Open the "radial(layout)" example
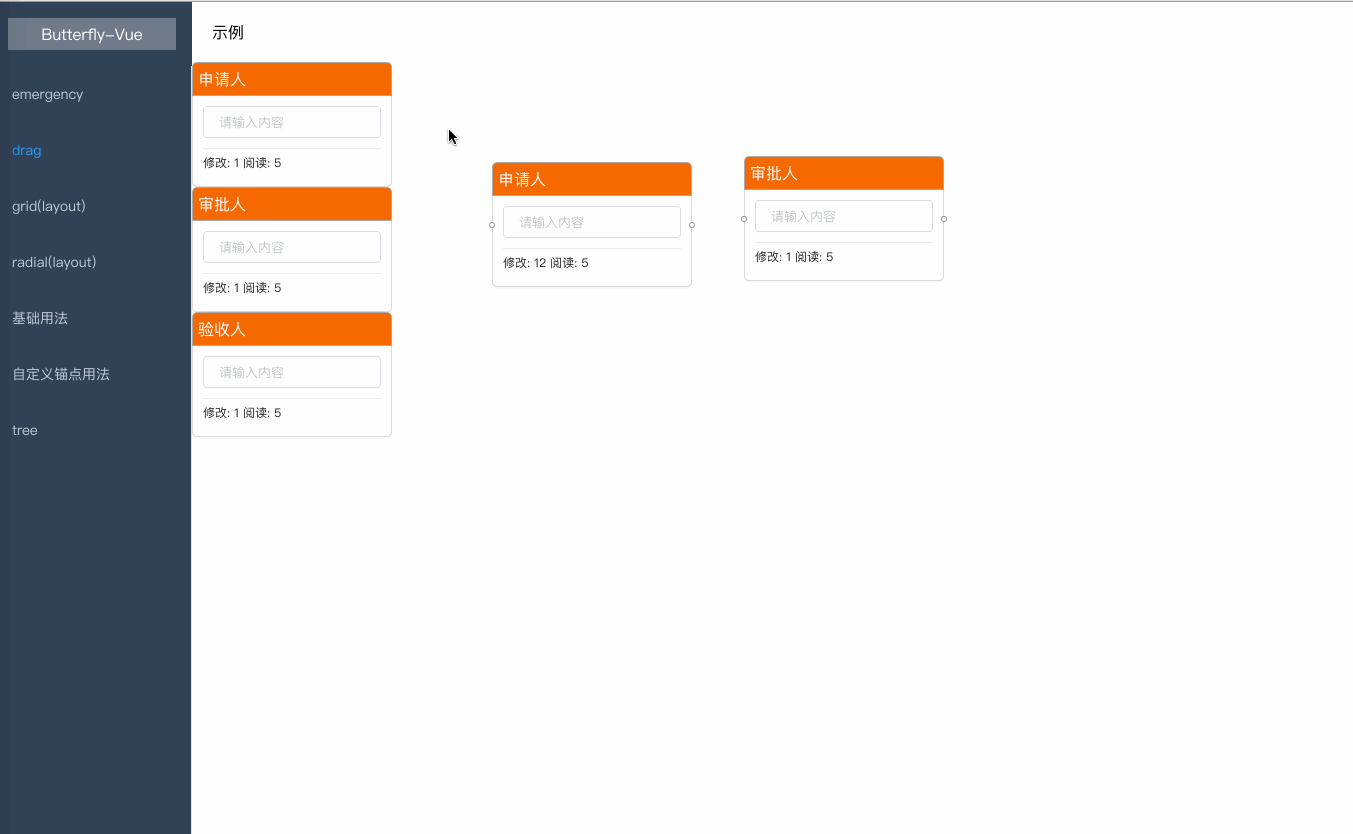Image resolution: width=1353 pixels, height=834 pixels. tap(54, 262)
